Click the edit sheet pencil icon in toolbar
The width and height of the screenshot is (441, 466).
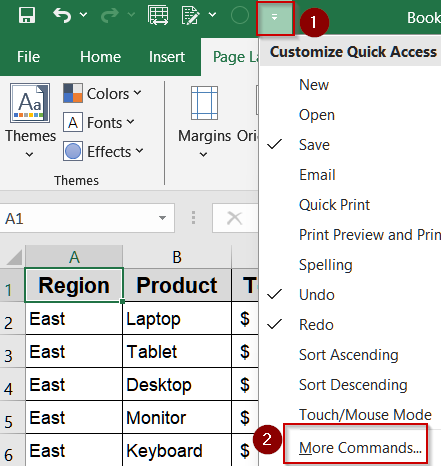(x=191, y=15)
